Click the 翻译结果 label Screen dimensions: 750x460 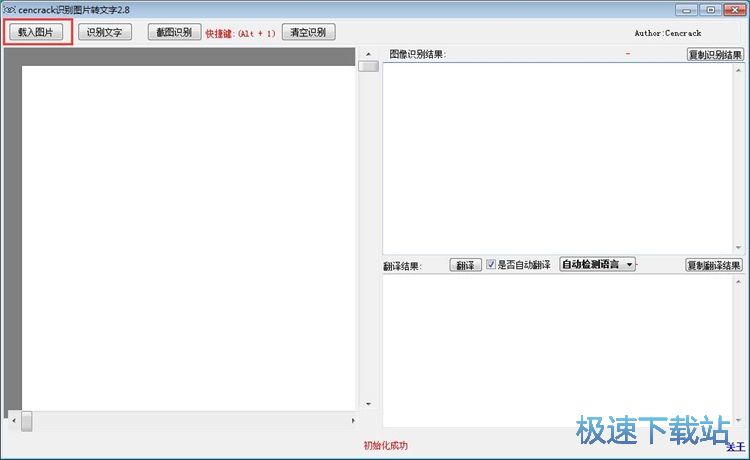click(402, 266)
